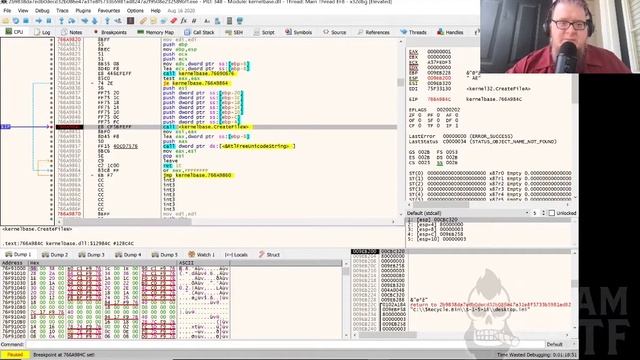
Task: Toggle breakpoint bullet at address 766A9870
Action: [51, 214]
